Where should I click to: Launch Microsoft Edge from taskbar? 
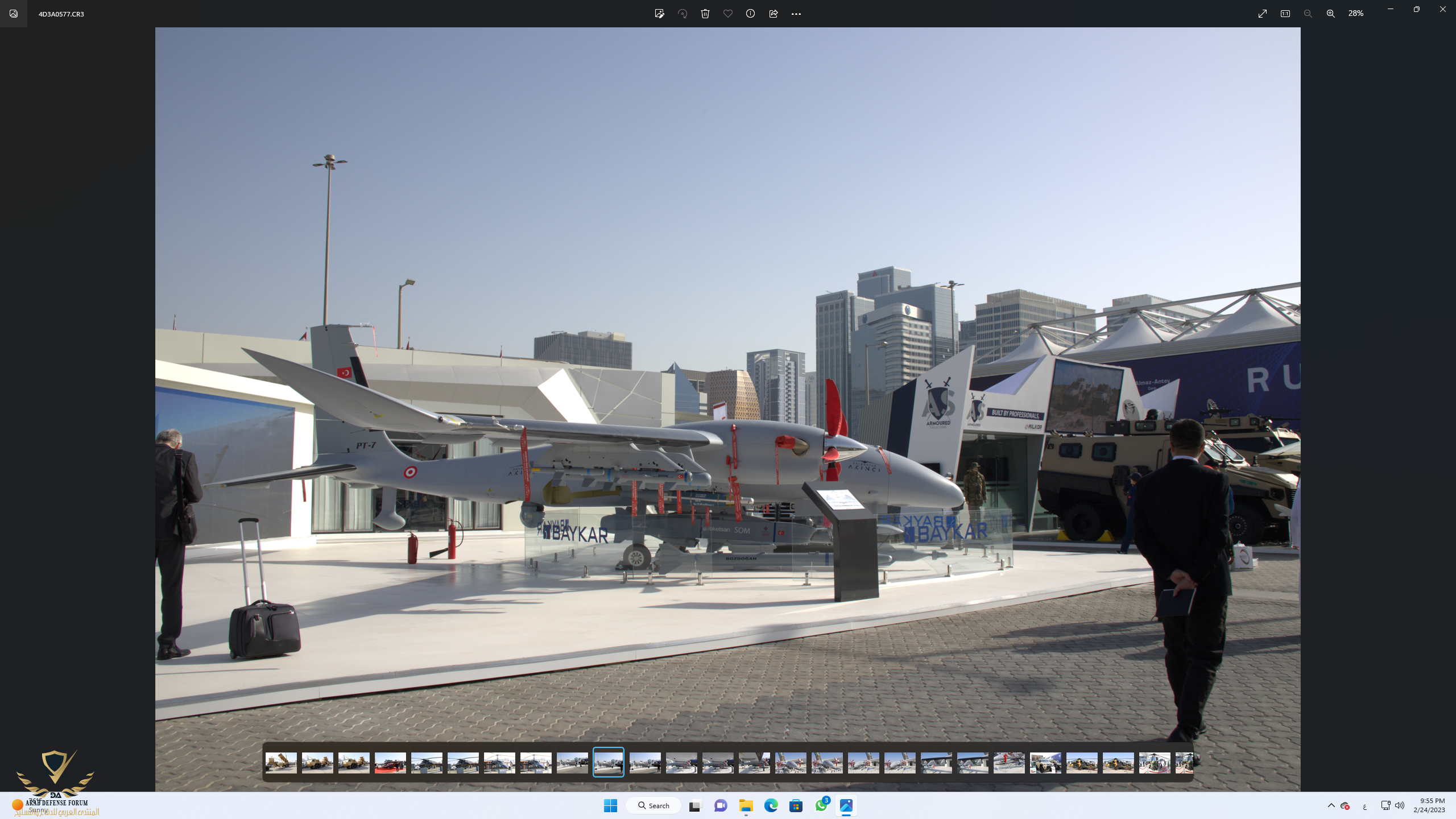pyautogui.click(x=771, y=805)
